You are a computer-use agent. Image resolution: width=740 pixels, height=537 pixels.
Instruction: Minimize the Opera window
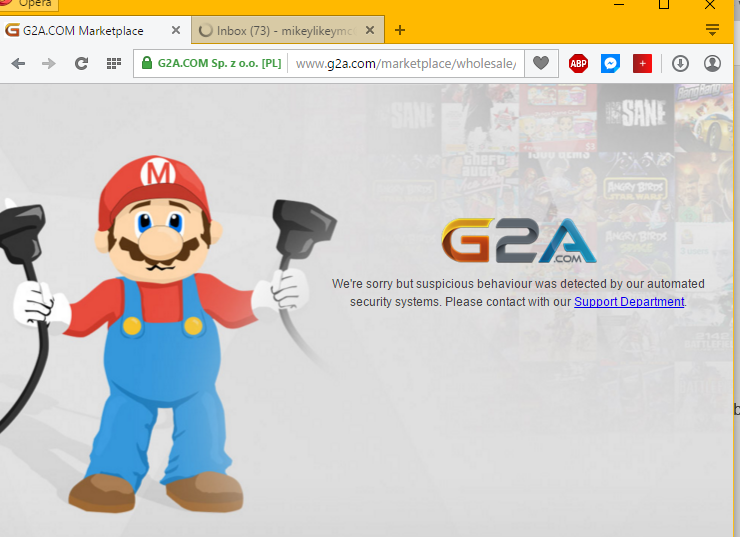619,5
